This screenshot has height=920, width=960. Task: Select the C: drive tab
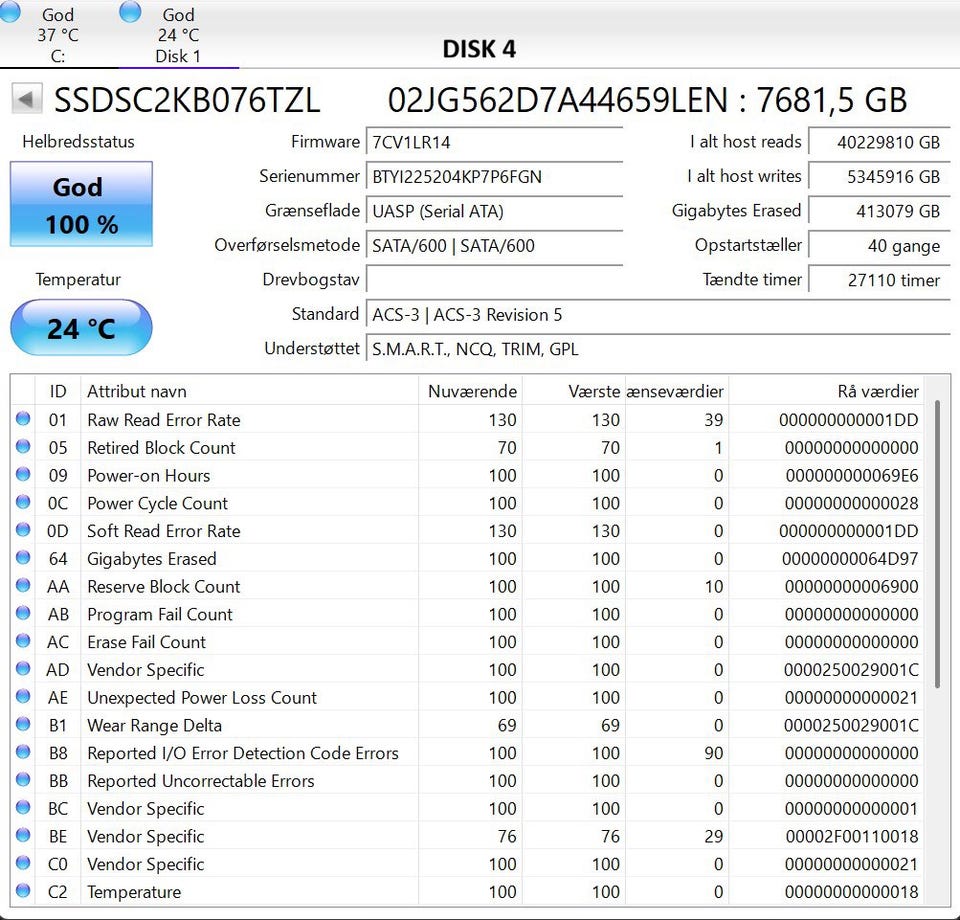pyautogui.click(x=58, y=35)
